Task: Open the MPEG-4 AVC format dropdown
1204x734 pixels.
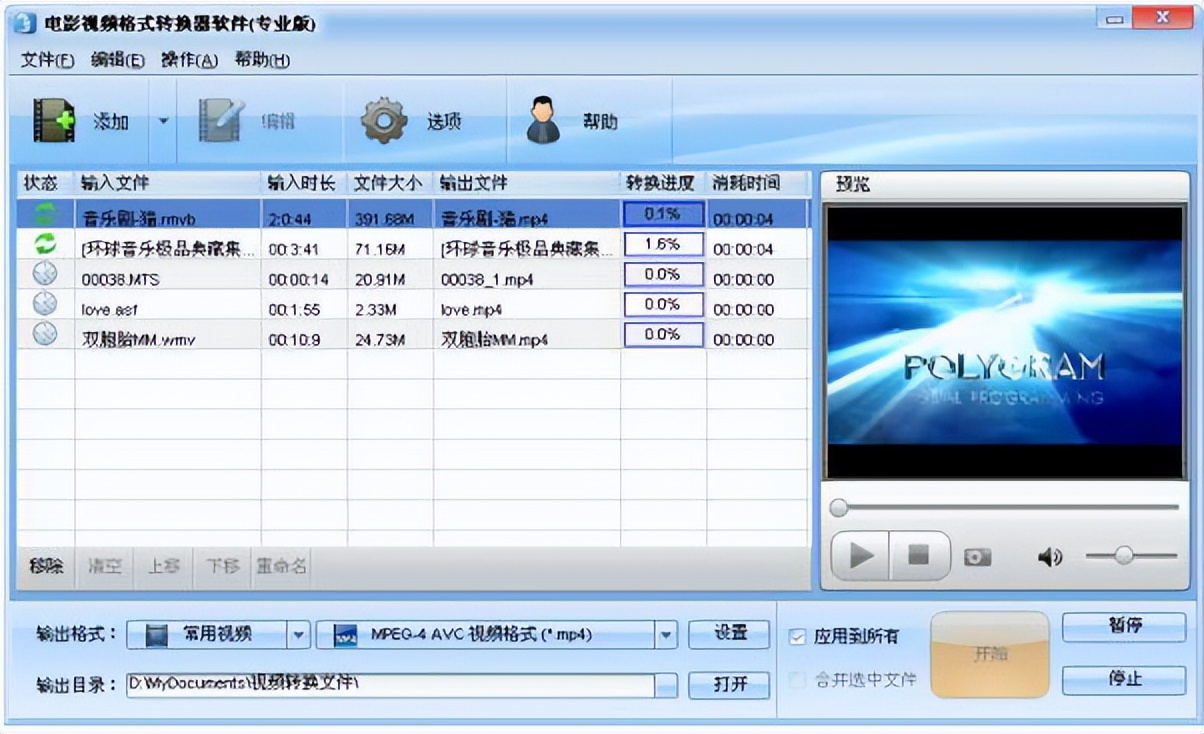Action: [667, 634]
